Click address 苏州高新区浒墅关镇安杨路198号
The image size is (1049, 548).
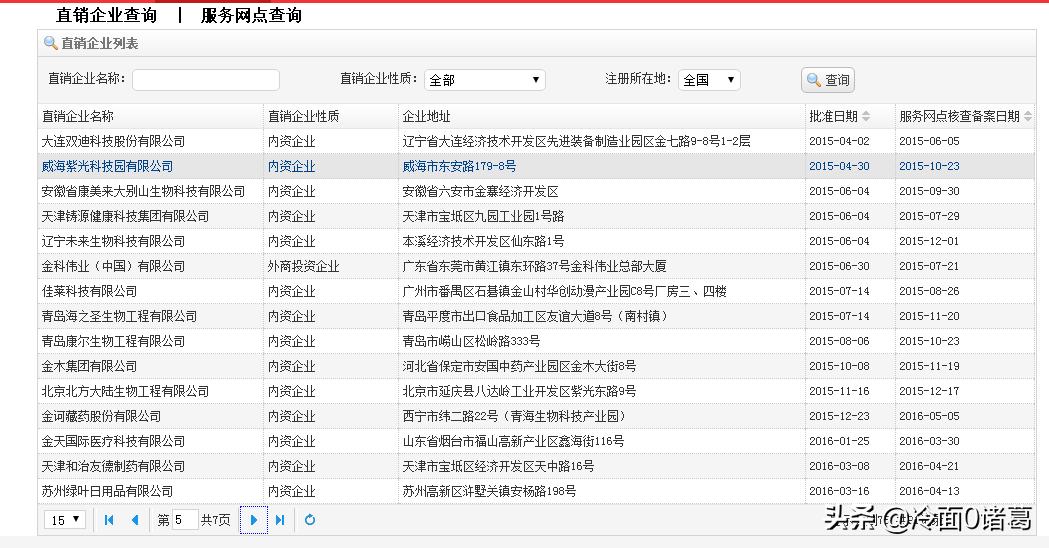[489, 491]
